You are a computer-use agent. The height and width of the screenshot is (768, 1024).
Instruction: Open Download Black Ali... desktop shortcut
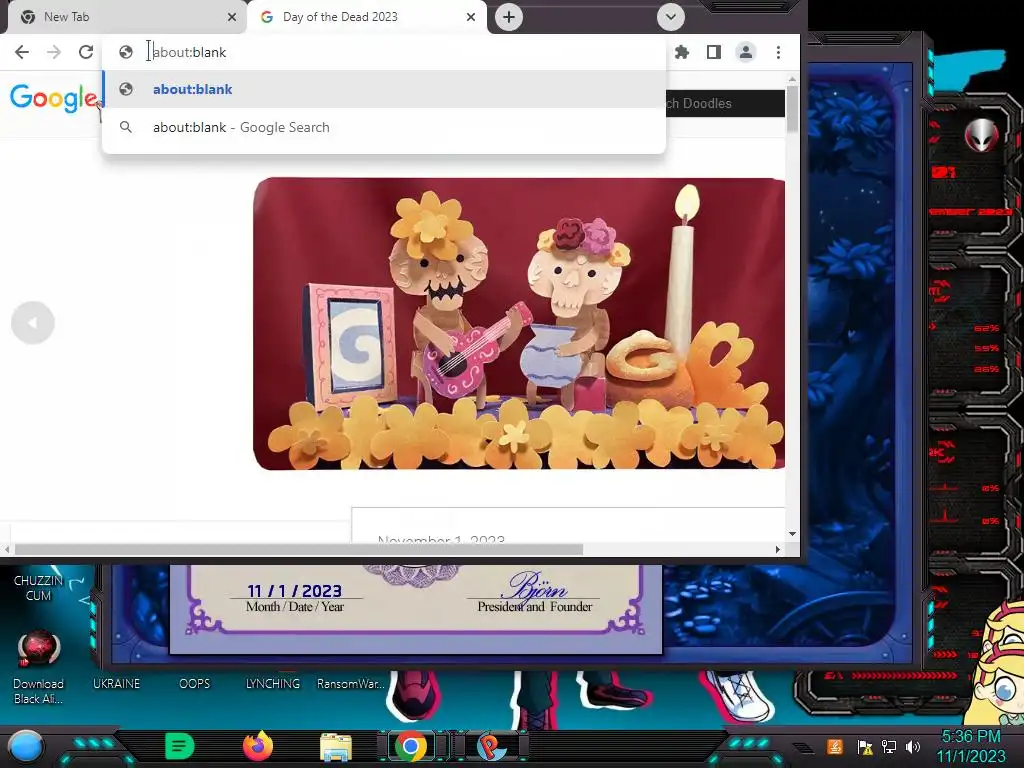pos(39,667)
